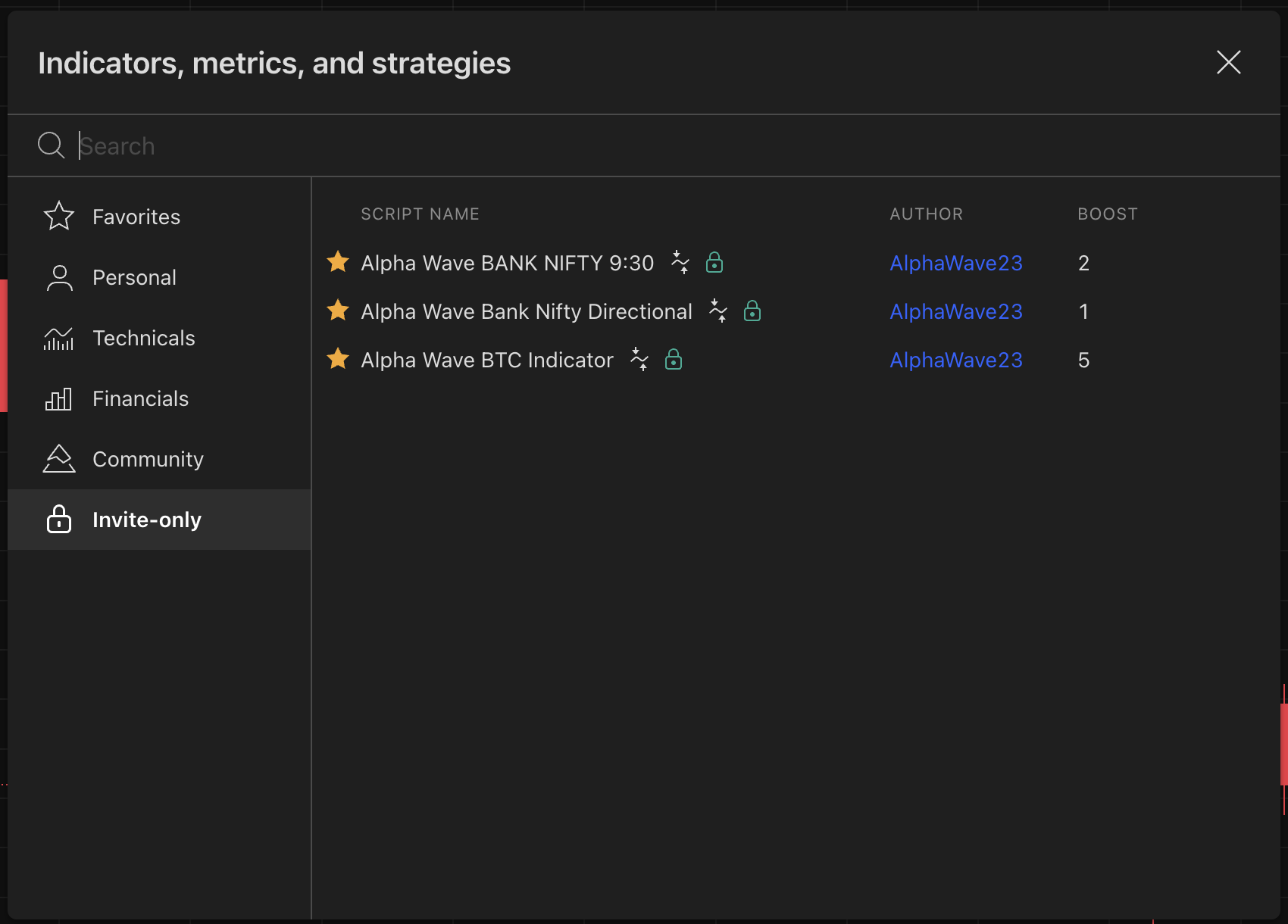Toggle favorite star for Bank Nifty Directional
The image size is (1288, 924).
point(338,311)
